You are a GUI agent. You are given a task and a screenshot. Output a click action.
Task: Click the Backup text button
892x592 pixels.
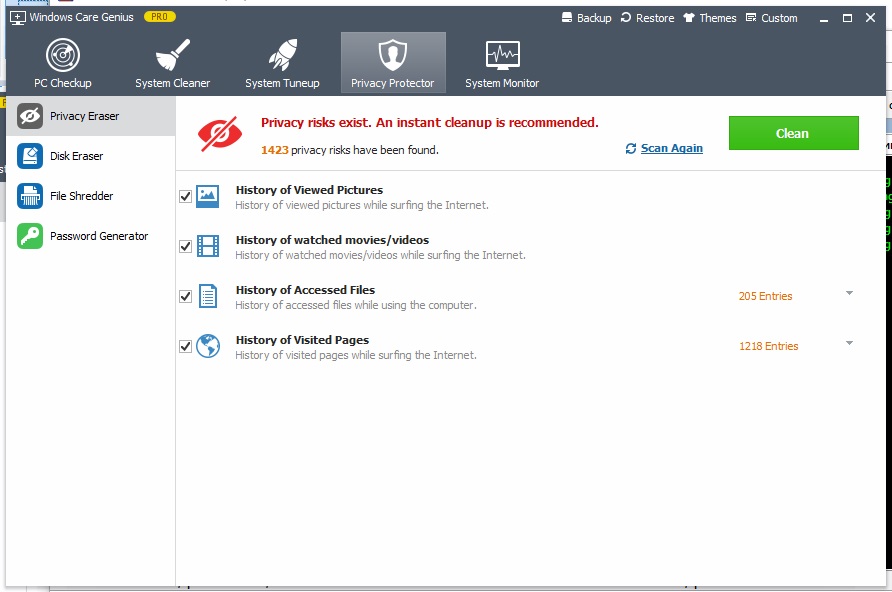(x=594, y=18)
